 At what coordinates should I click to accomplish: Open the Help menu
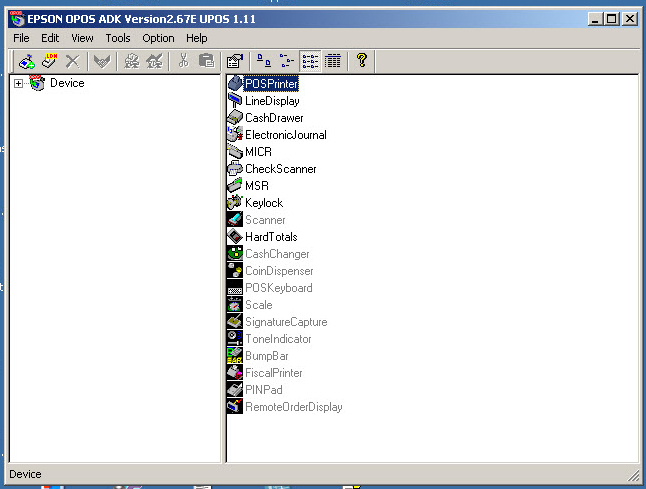point(197,38)
